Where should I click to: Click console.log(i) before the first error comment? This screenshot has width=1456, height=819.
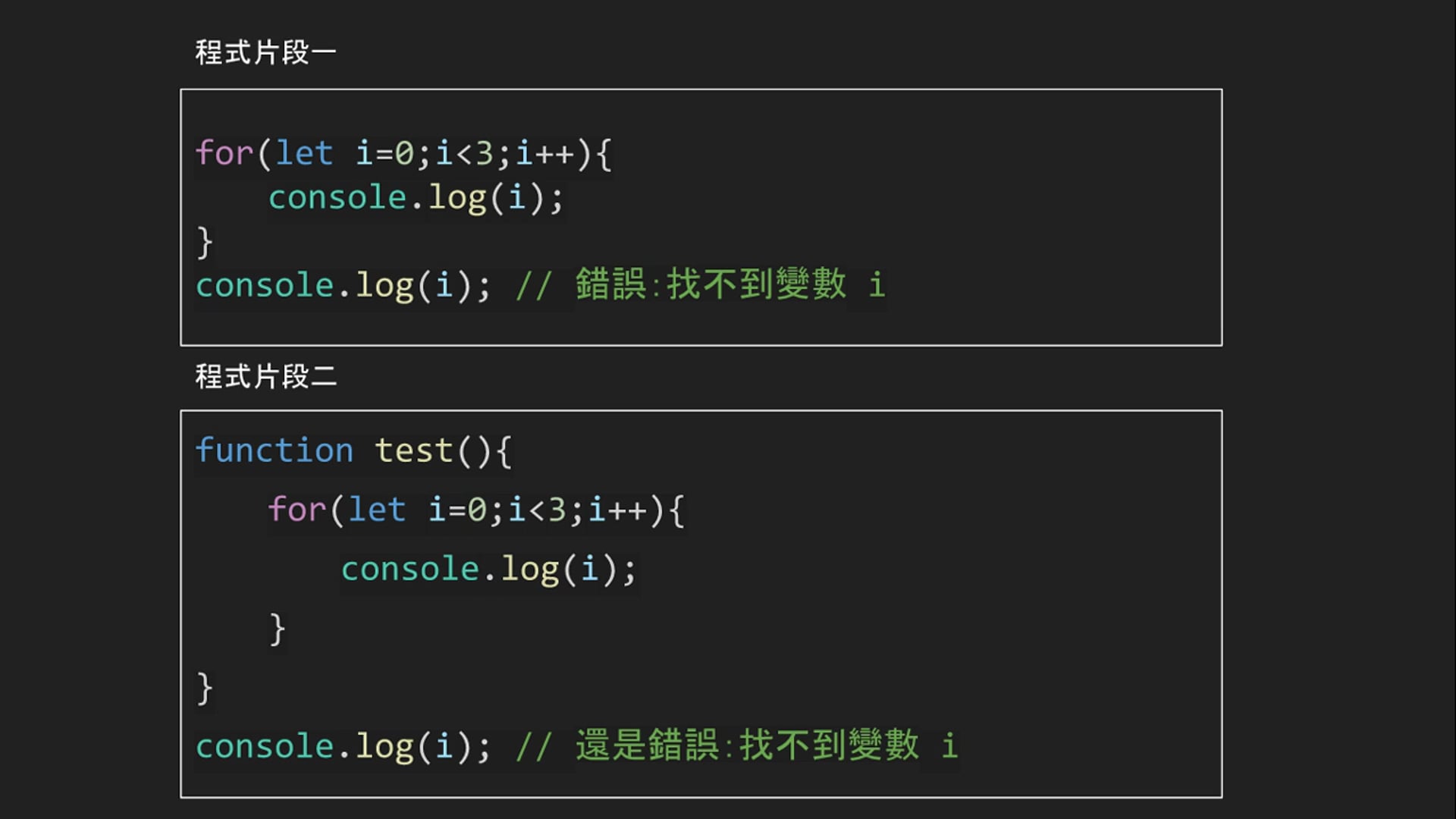[343, 286]
